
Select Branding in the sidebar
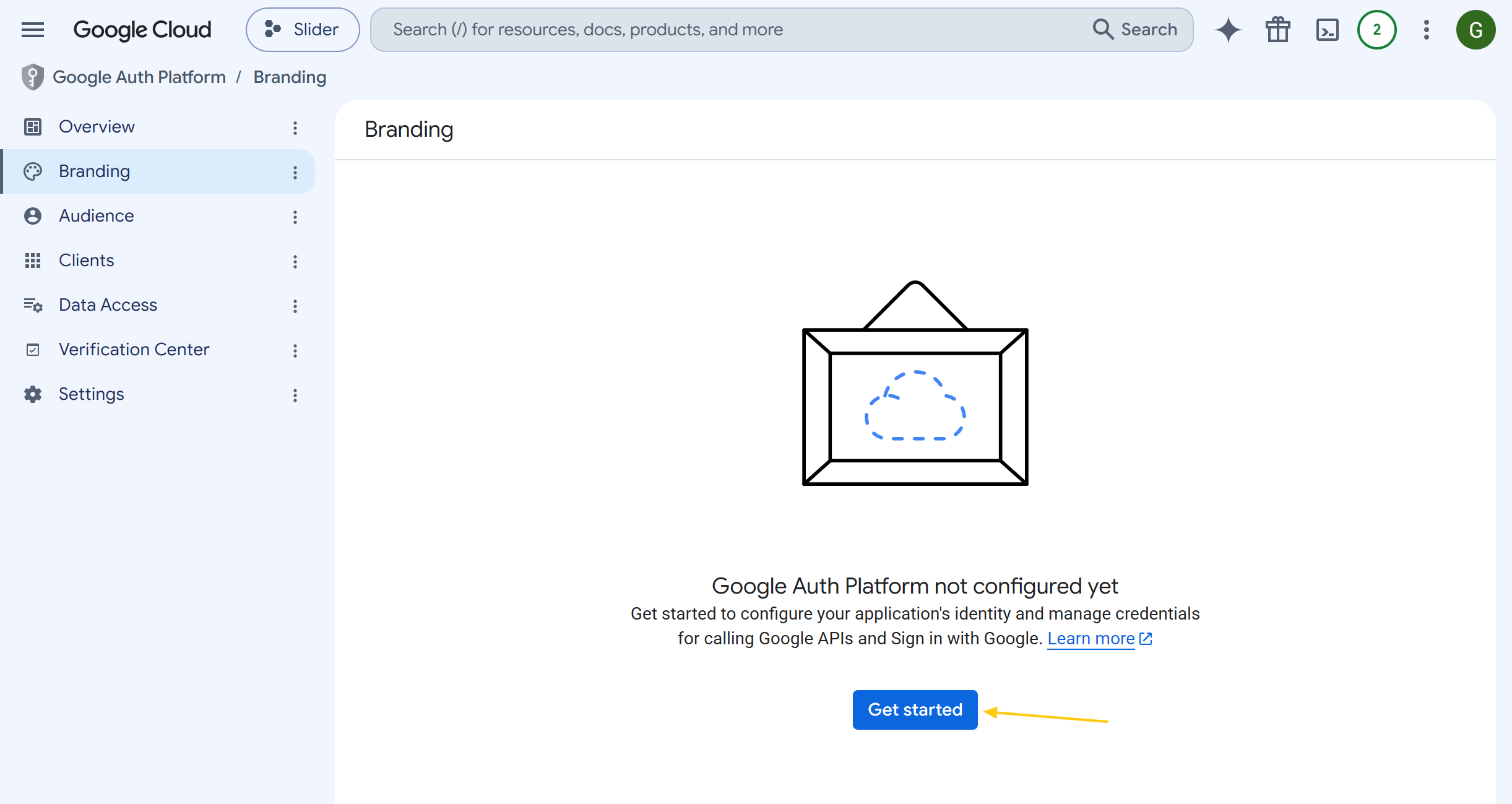(158, 171)
